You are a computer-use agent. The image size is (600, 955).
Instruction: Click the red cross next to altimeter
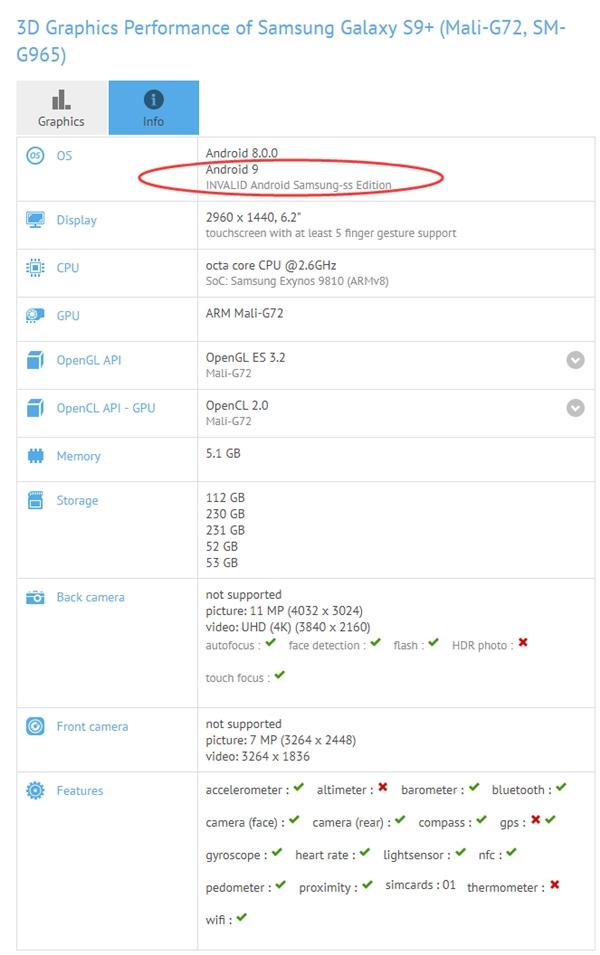pyautogui.click(x=383, y=787)
